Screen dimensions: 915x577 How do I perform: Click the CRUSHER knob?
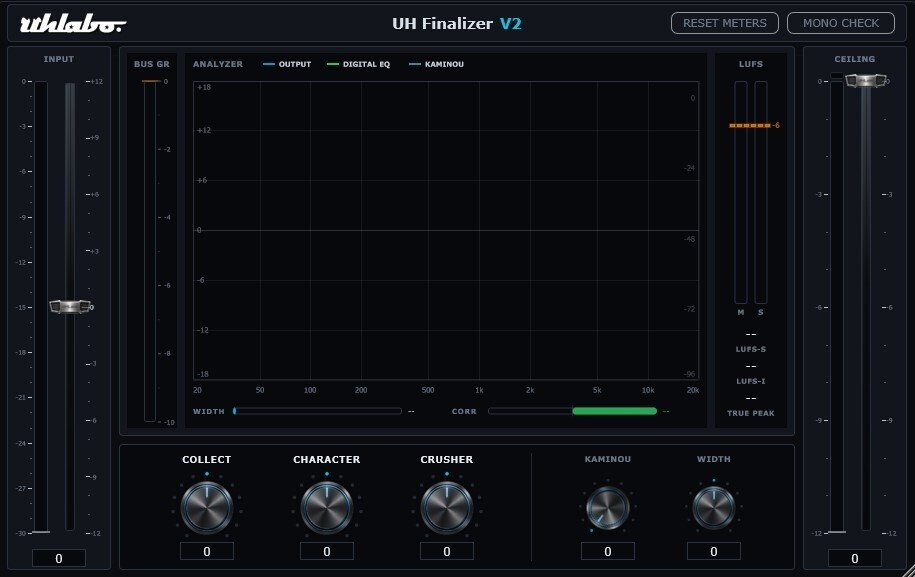point(447,508)
